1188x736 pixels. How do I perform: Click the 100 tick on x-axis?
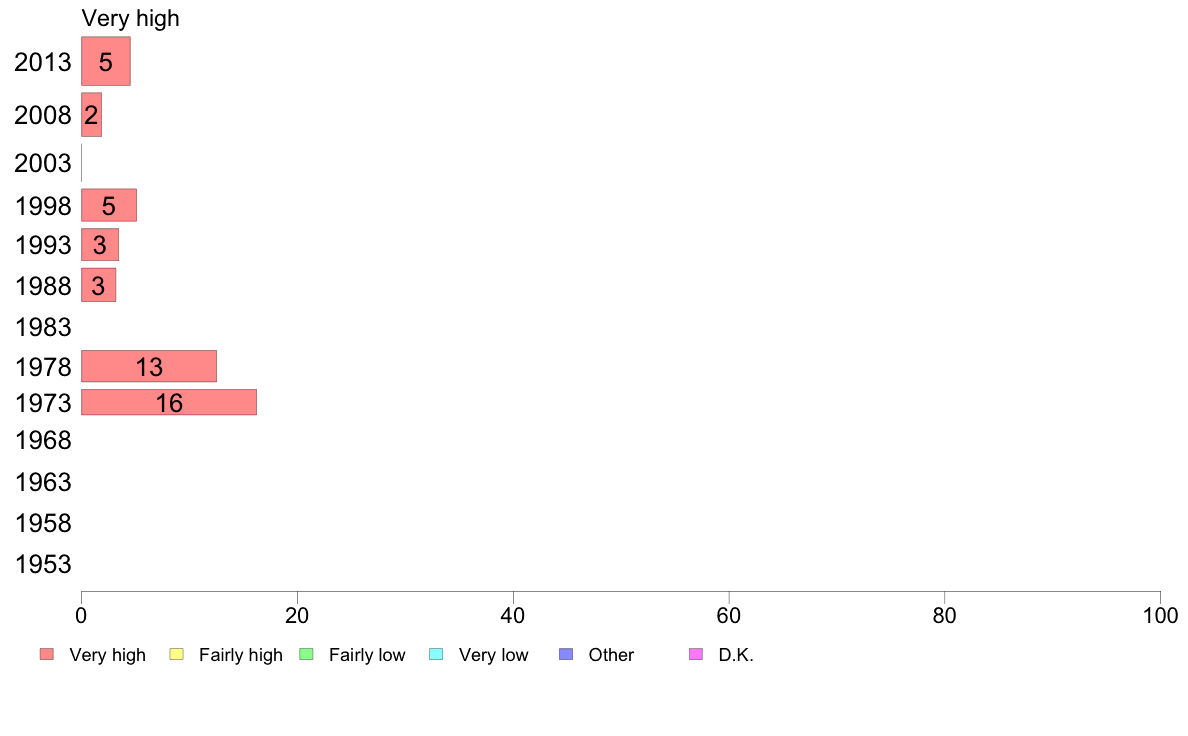click(1160, 615)
